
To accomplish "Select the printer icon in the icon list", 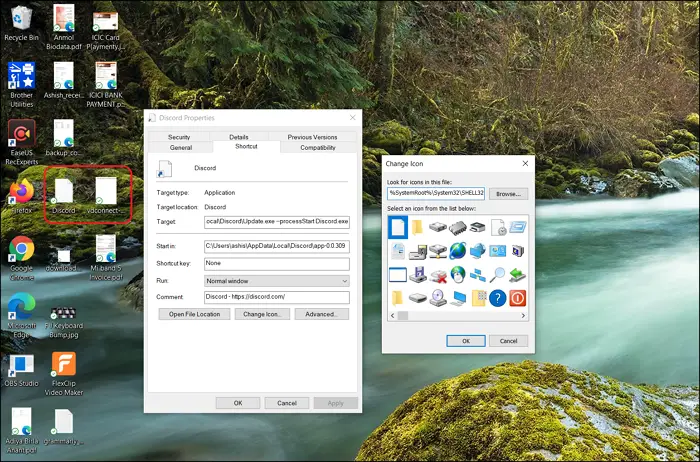I will [478, 228].
